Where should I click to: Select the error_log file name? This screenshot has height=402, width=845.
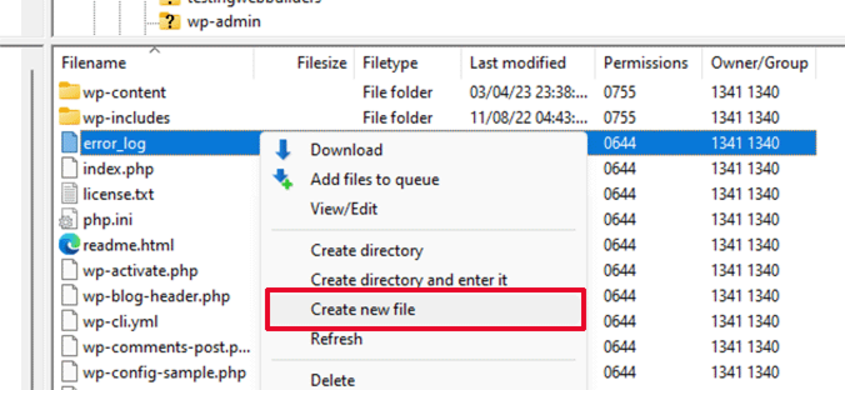[x=114, y=143]
